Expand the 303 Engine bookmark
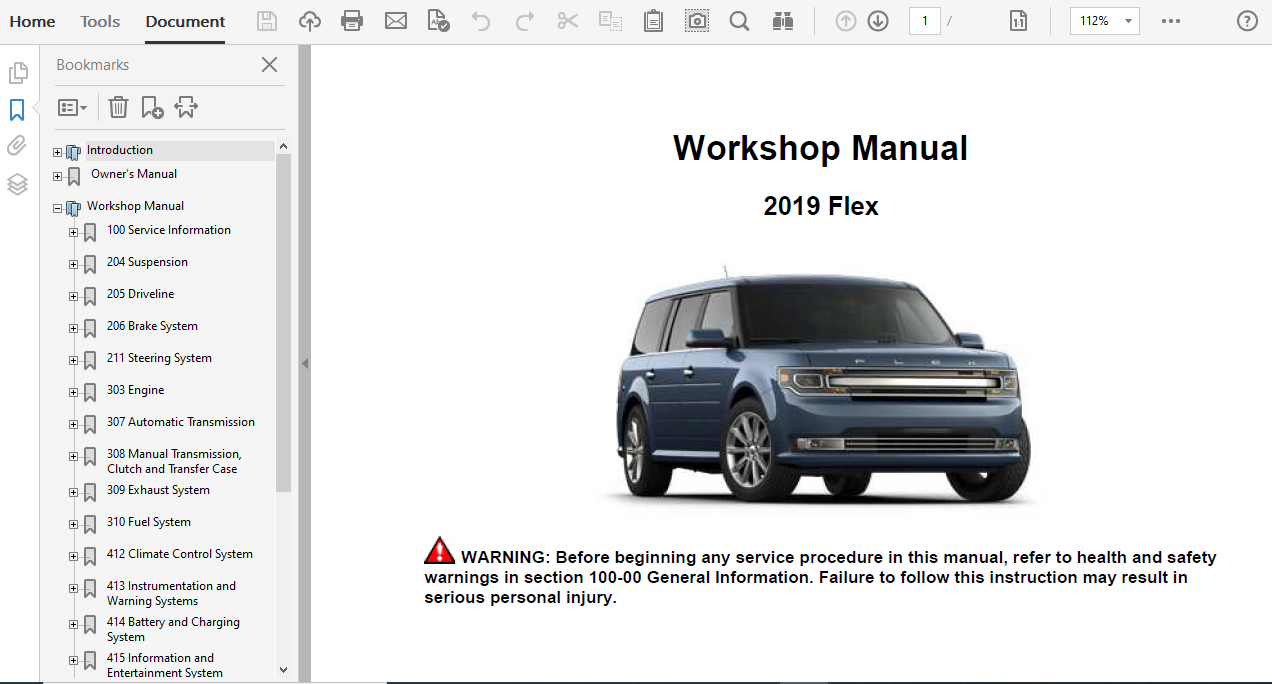 tap(73, 392)
